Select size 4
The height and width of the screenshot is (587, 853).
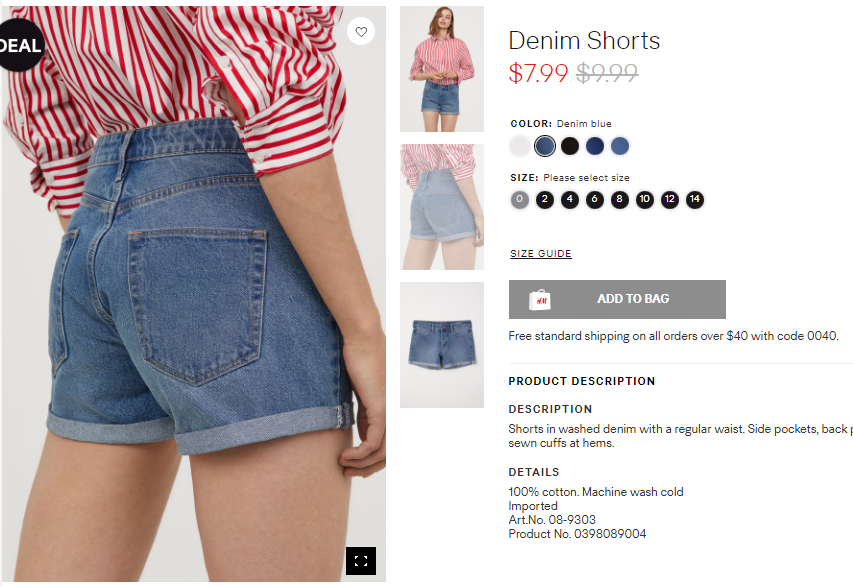coord(570,200)
